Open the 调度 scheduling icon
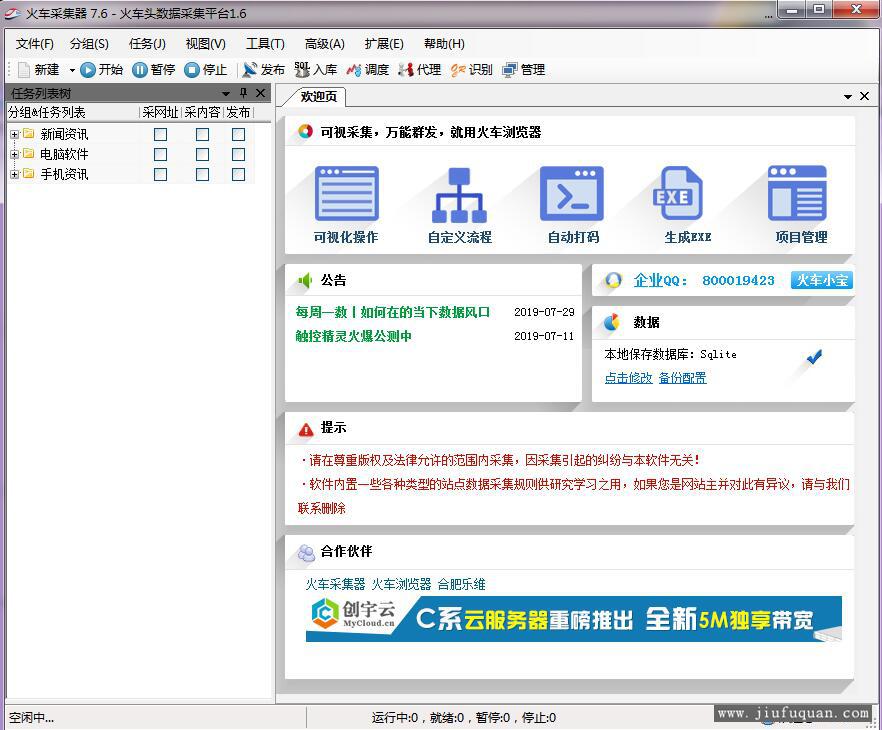Viewport: 882px width, 730px height. 354,70
